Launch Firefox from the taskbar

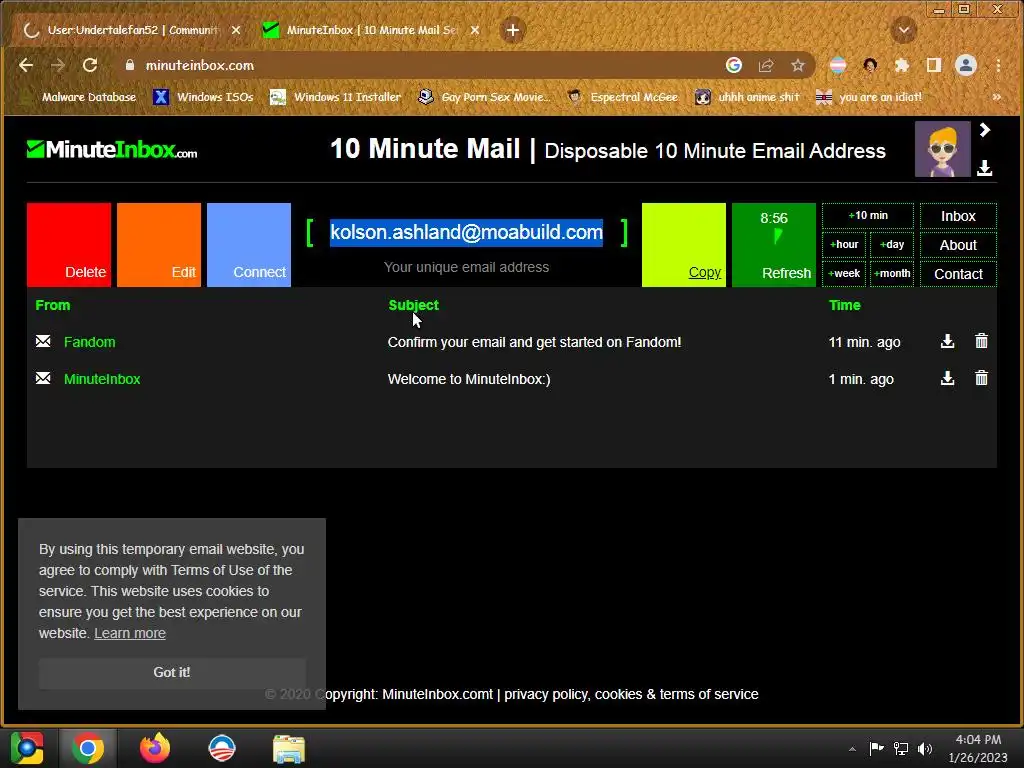point(155,748)
